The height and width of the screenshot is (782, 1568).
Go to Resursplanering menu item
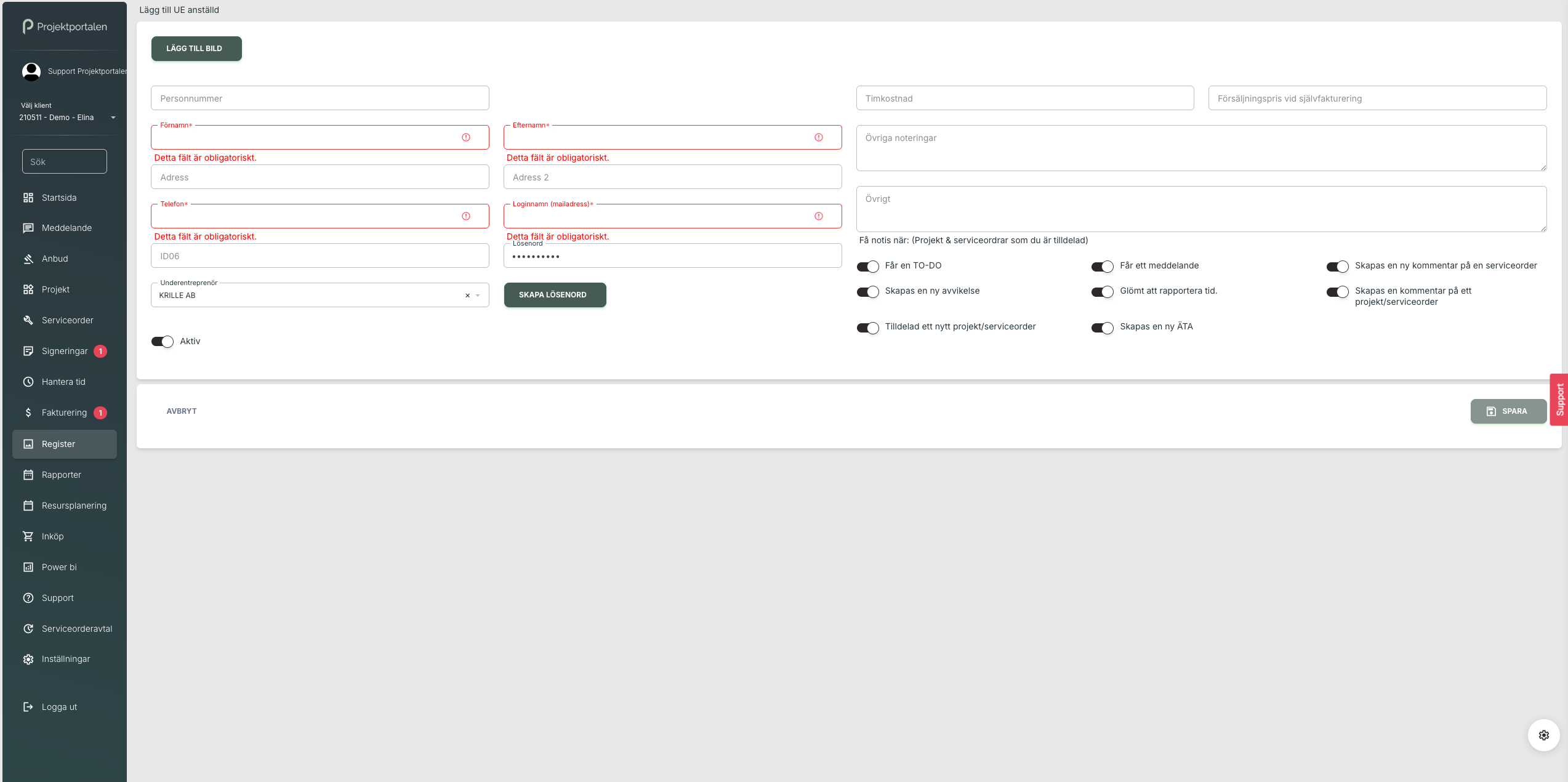[74, 506]
